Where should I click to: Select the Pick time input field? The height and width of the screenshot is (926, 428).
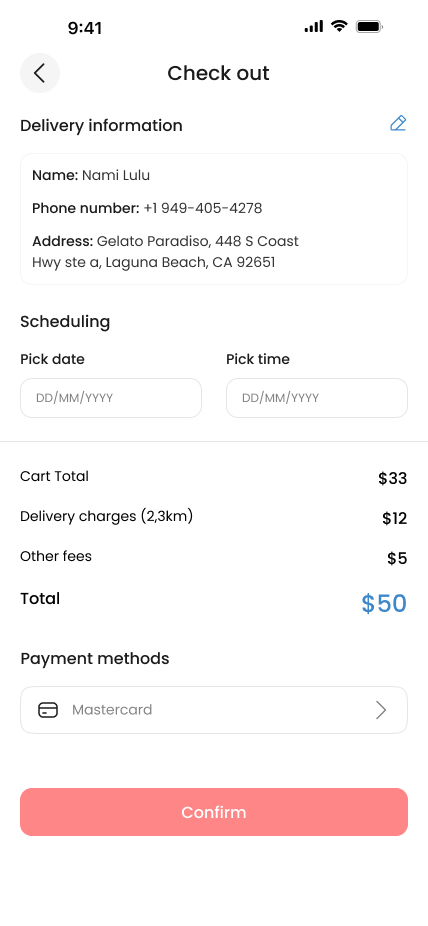pos(317,398)
